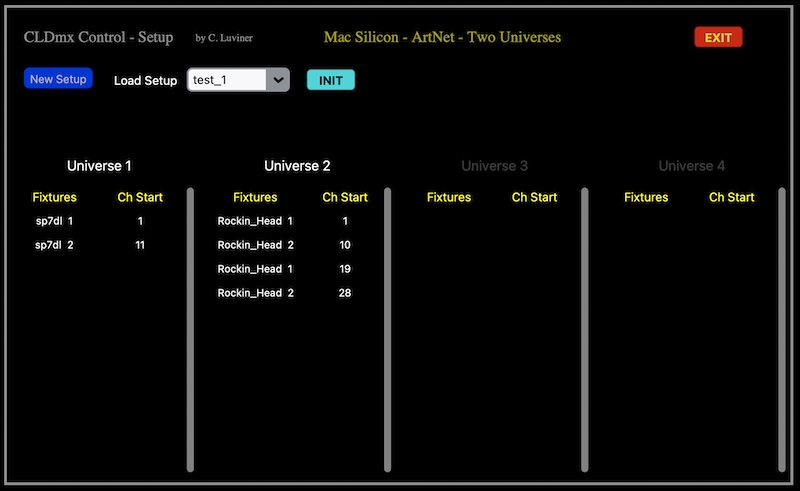
Task: Click channel start value 28 in Universe 2
Action: pos(345,293)
